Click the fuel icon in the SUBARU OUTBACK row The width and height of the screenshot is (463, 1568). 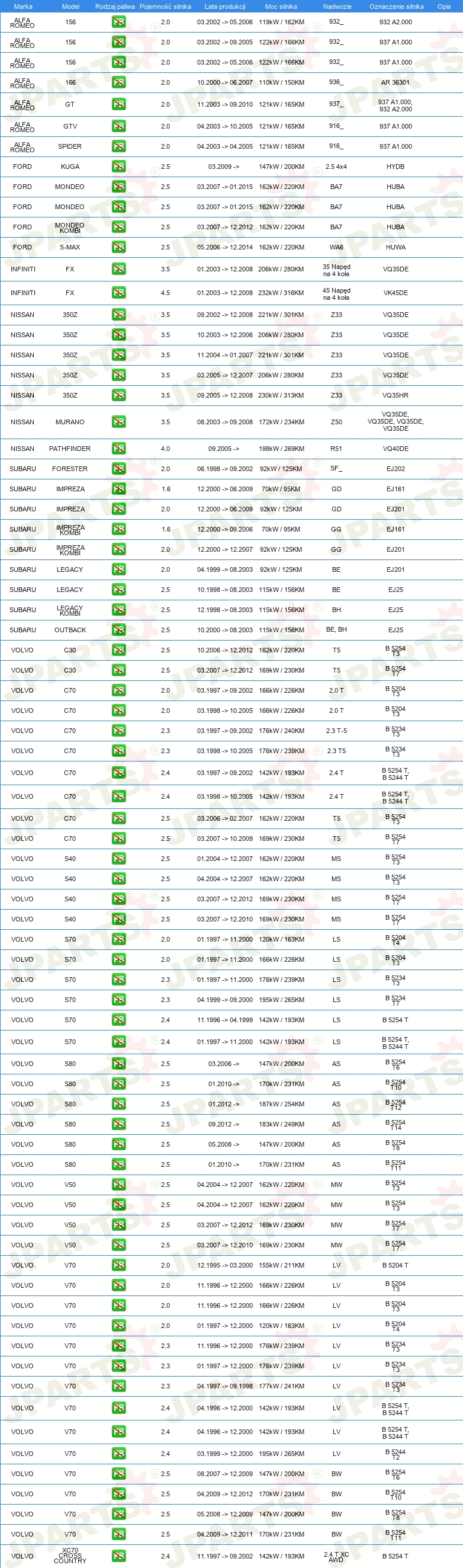(118, 629)
